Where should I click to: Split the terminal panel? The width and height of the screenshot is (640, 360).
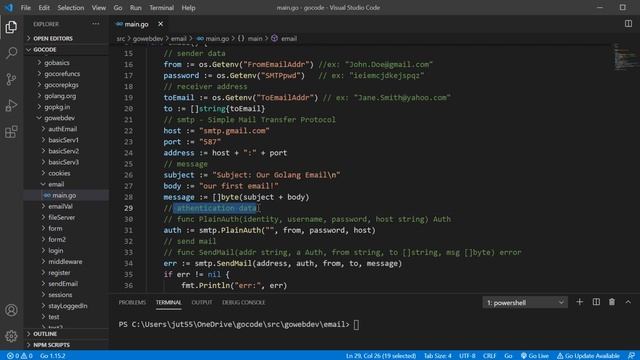[596, 302]
